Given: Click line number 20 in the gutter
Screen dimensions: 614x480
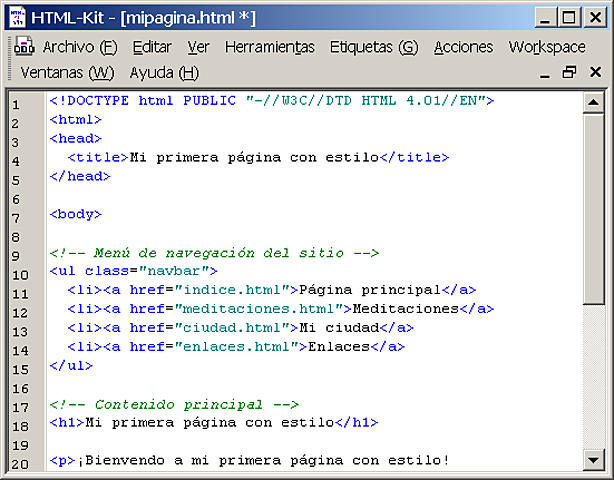Looking at the screenshot, I should (x=20, y=465).
